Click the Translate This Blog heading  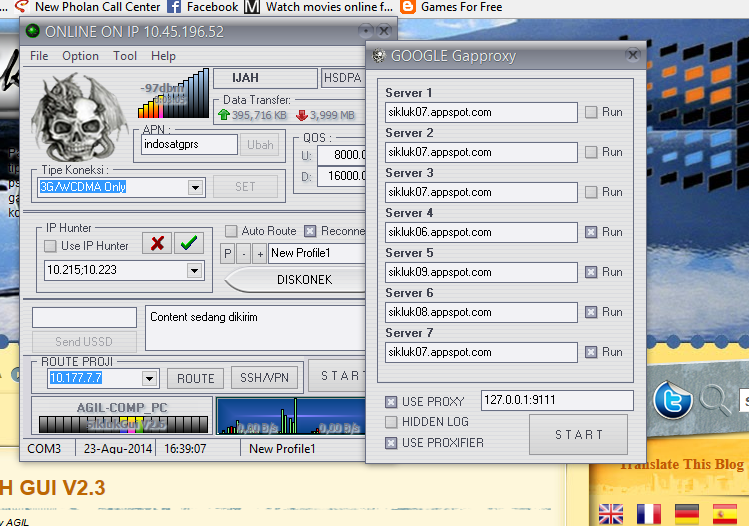tap(682, 464)
